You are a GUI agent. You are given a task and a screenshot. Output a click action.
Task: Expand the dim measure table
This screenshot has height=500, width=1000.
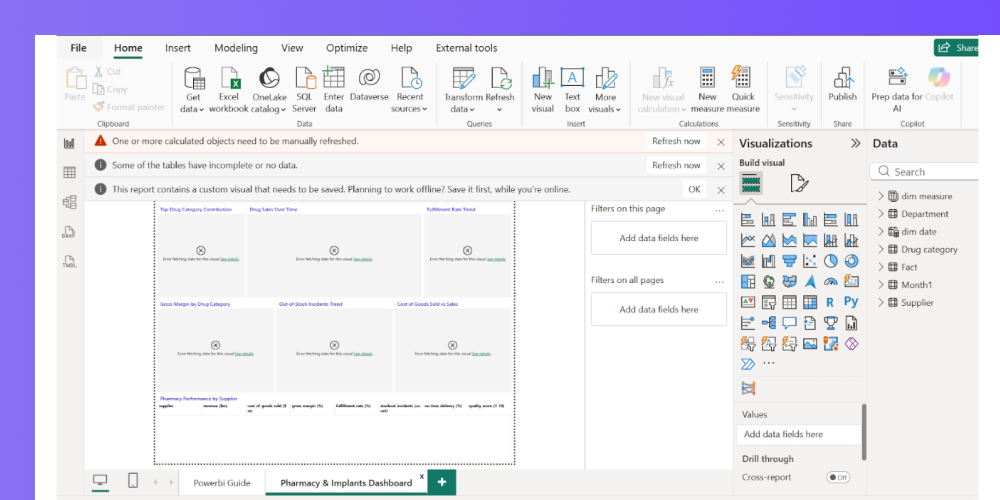point(881,196)
